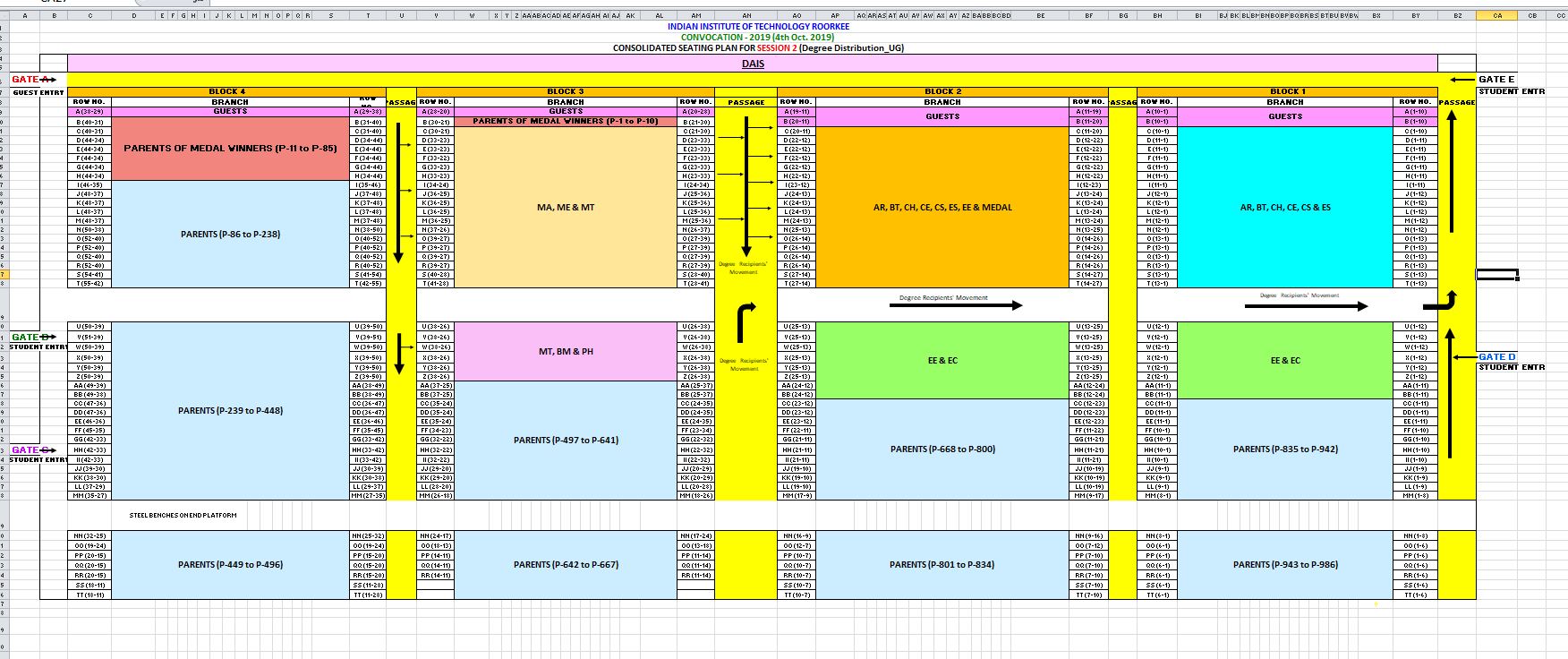Viewport: 1568px width, 659px height.
Task: Click the 'GUESTS' row in Block 1
Action: tap(1285, 116)
